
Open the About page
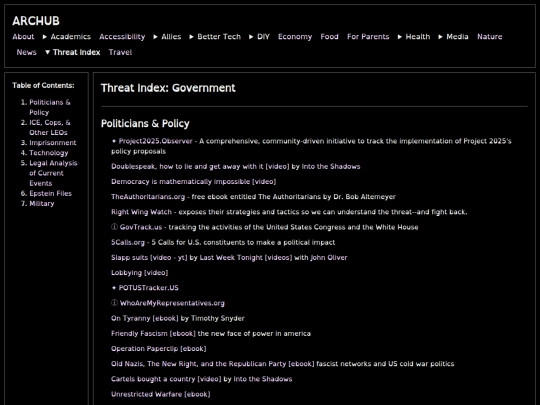[23, 37]
